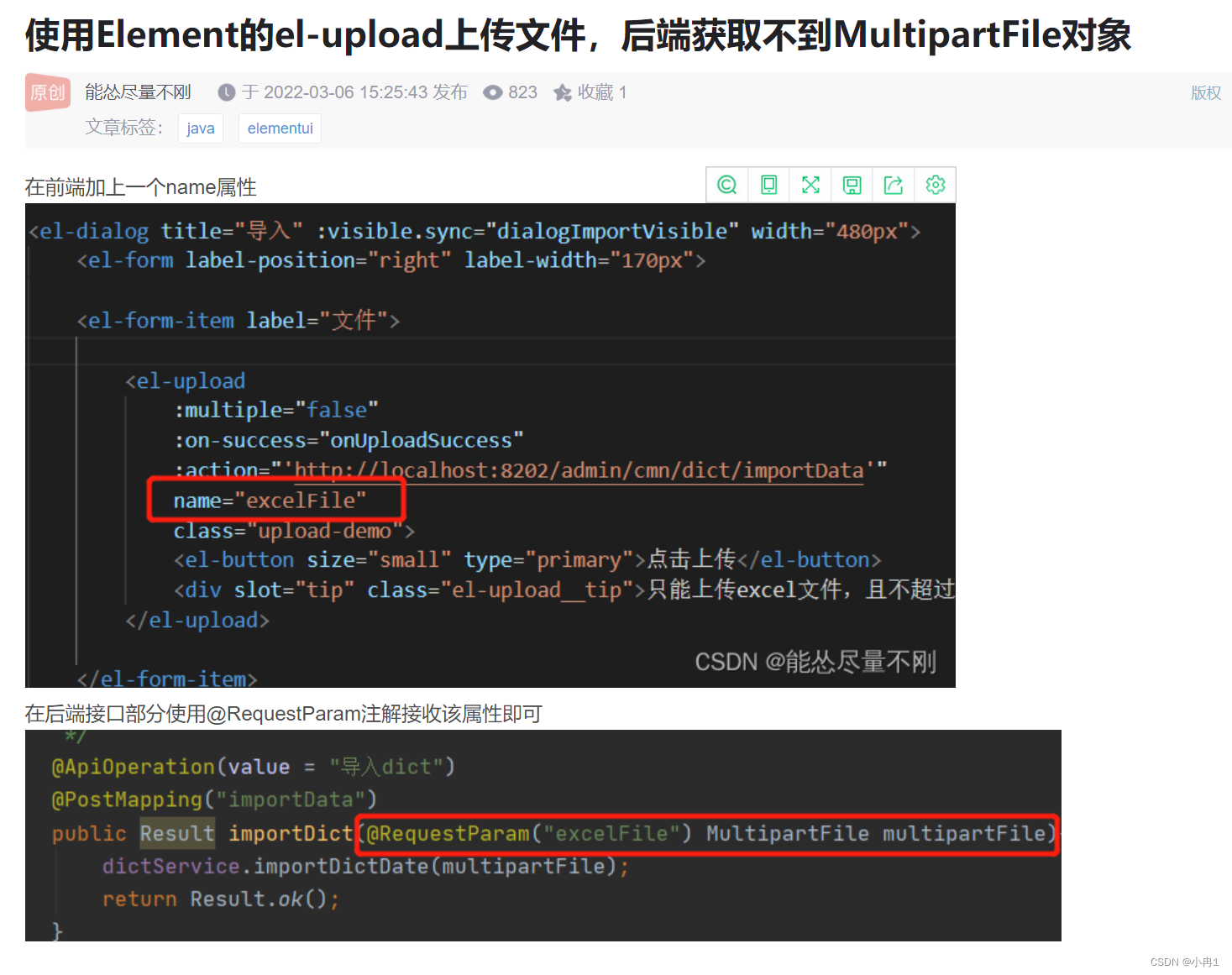Click the view count 823
This screenshot has height=975, width=1232.
[522, 92]
